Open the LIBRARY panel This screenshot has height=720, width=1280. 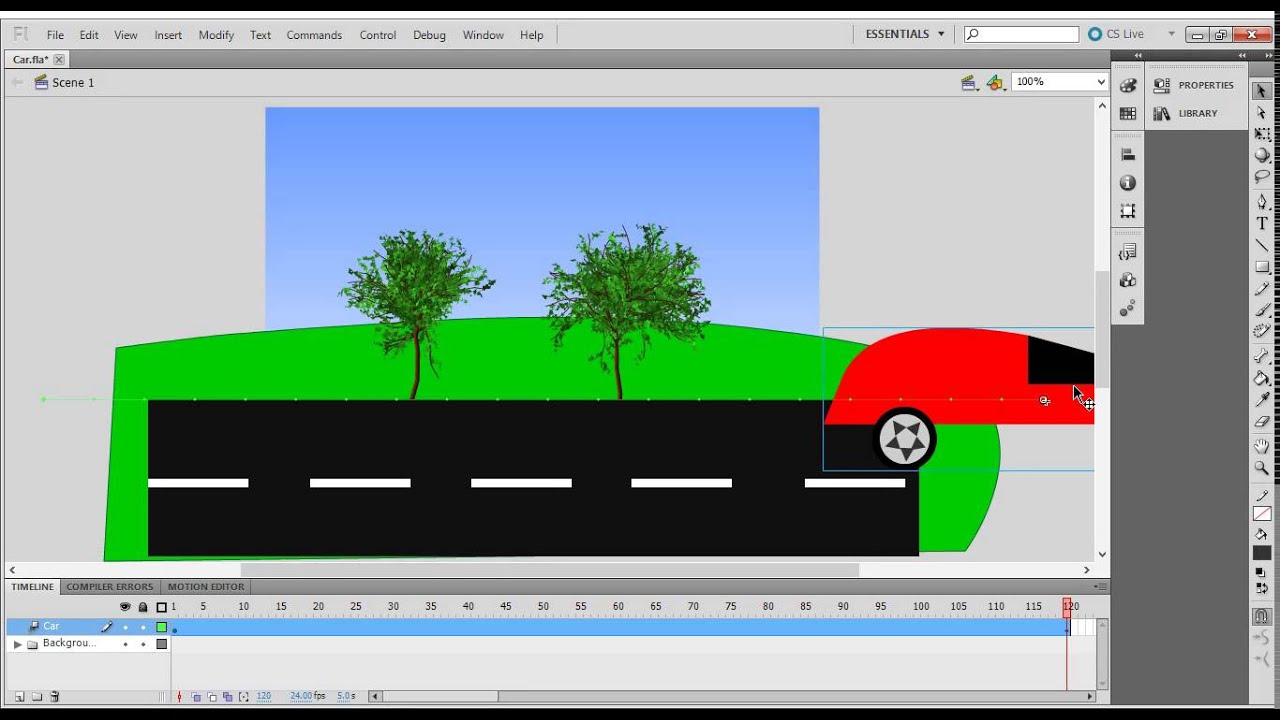(1187, 113)
